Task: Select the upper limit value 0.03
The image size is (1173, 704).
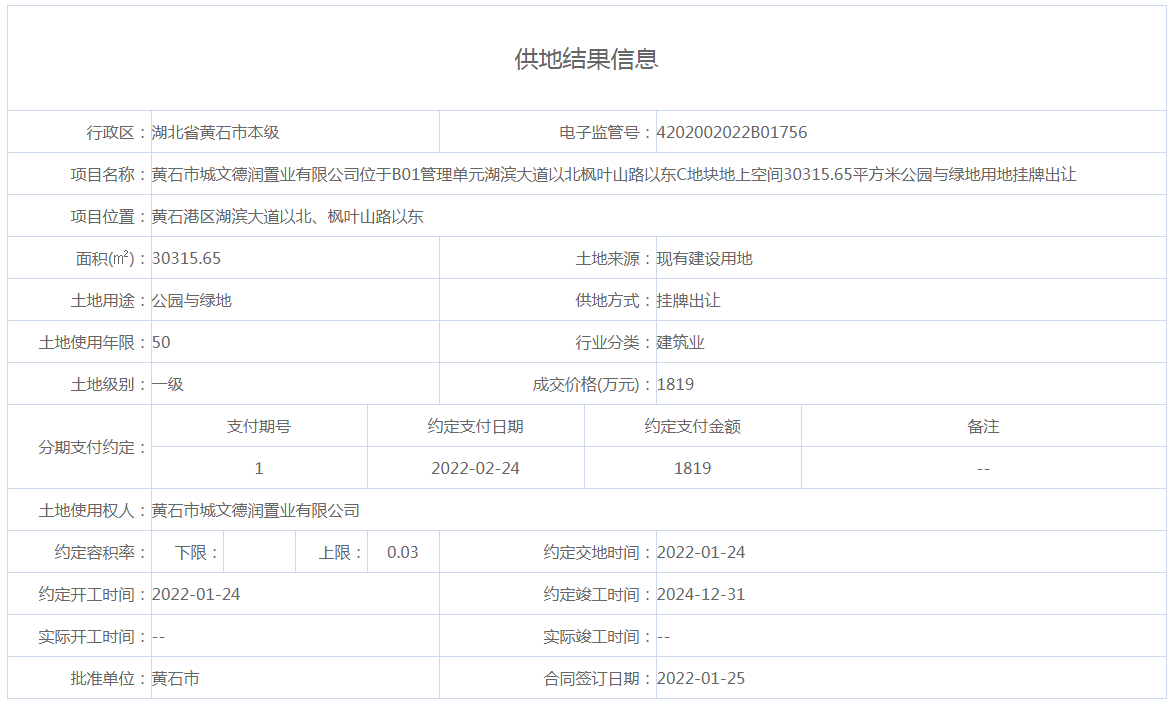Action: [402, 552]
